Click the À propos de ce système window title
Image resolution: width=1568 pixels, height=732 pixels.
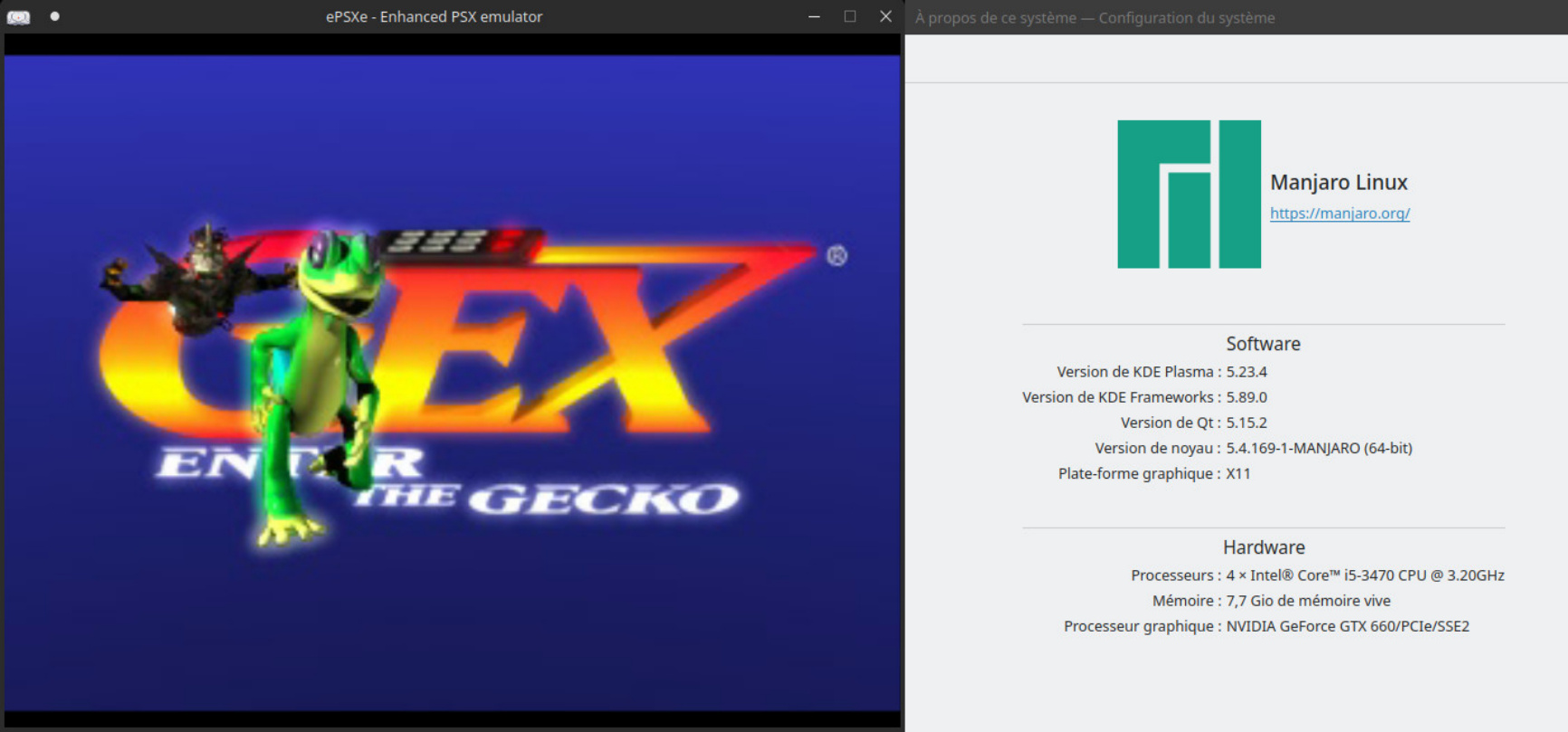(x=1095, y=17)
